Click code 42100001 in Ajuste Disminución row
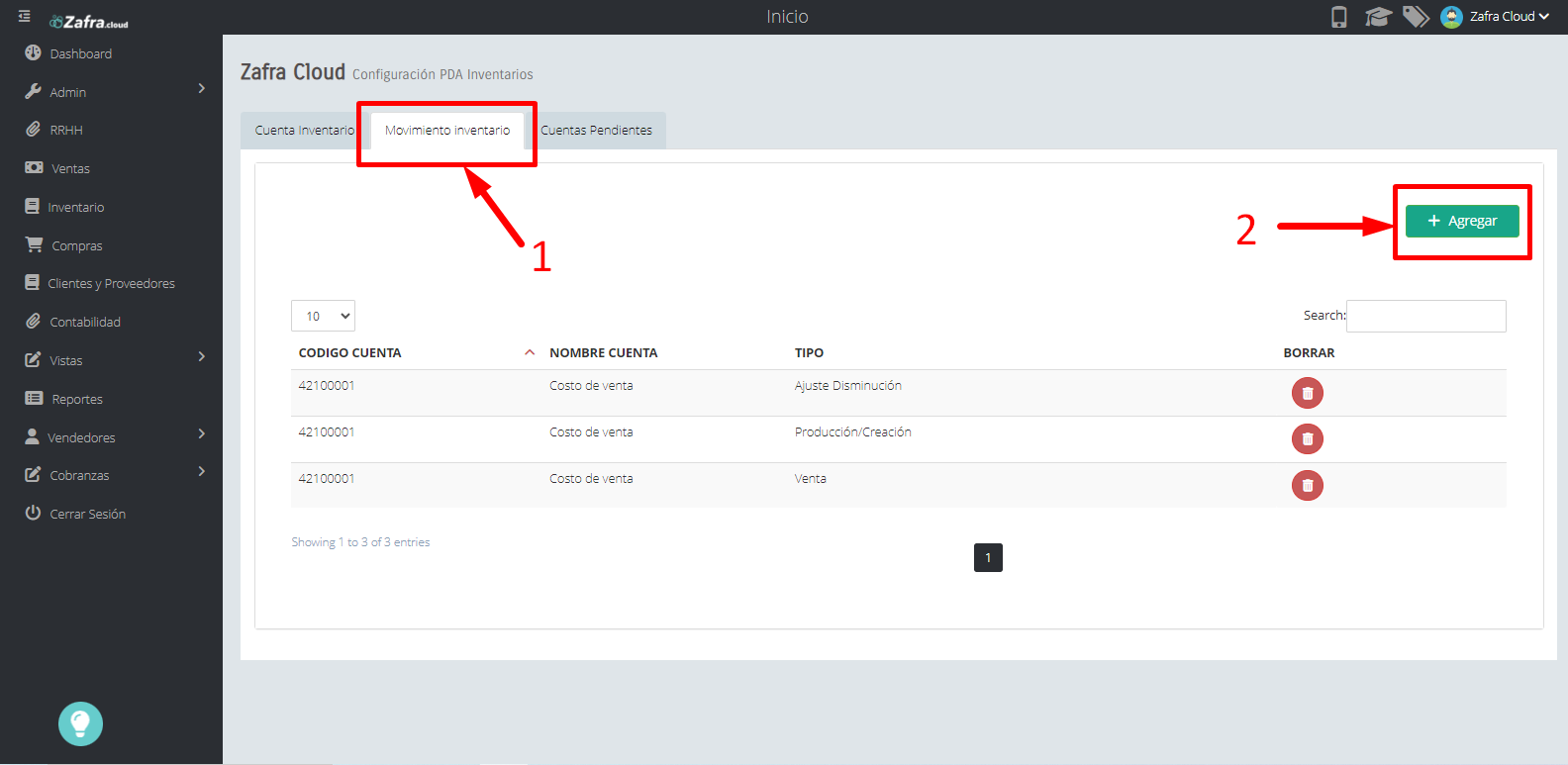 click(327, 386)
